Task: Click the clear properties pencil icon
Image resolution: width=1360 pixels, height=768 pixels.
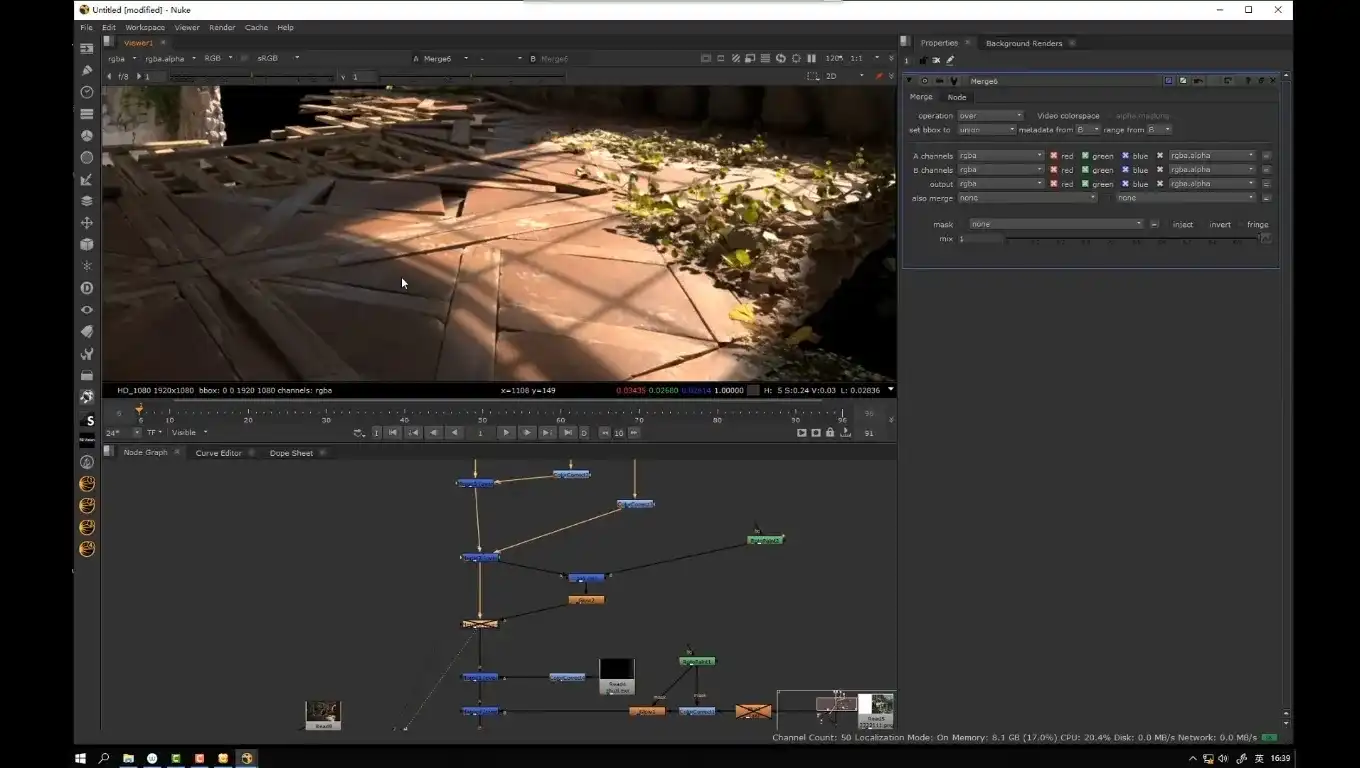Action: (x=950, y=60)
